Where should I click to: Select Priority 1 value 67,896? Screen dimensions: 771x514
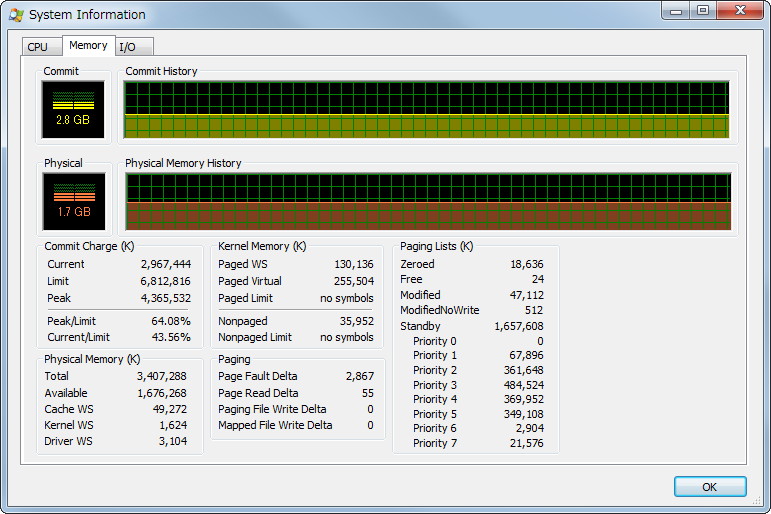point(526,355)
